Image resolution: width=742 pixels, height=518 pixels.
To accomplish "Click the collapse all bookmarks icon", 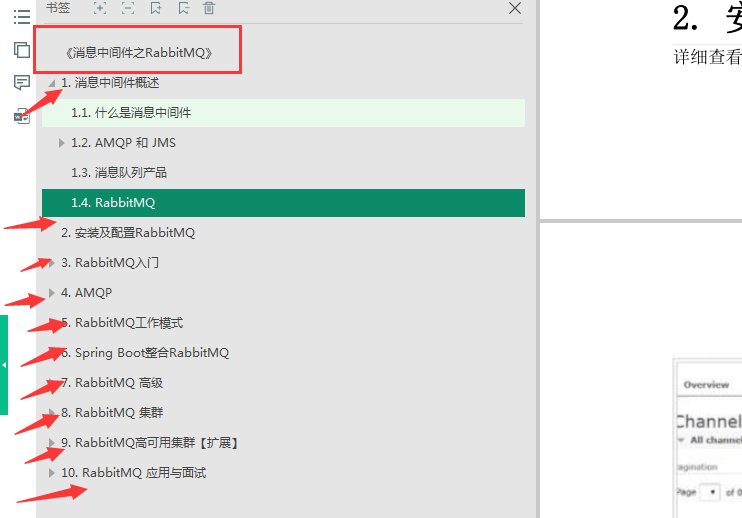I will [x=128, y=8].
